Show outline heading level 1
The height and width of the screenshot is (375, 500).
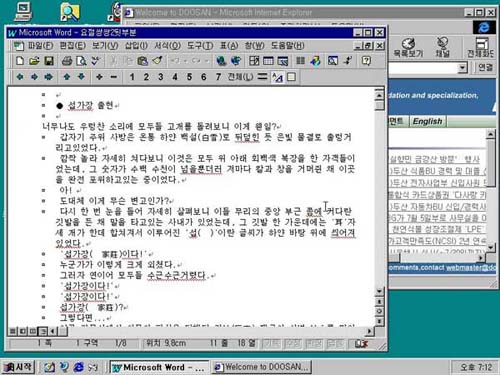pyautogui.click(x=132, y=77)
